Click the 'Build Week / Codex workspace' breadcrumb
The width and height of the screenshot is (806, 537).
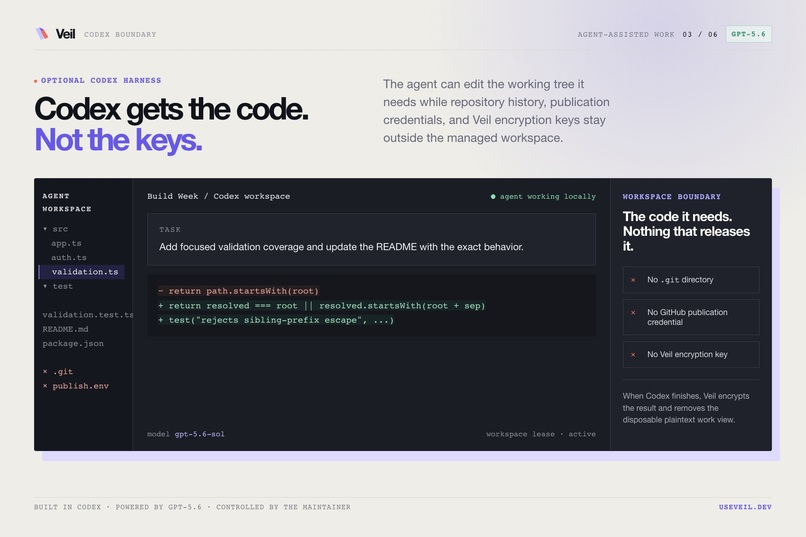[218, 196]
